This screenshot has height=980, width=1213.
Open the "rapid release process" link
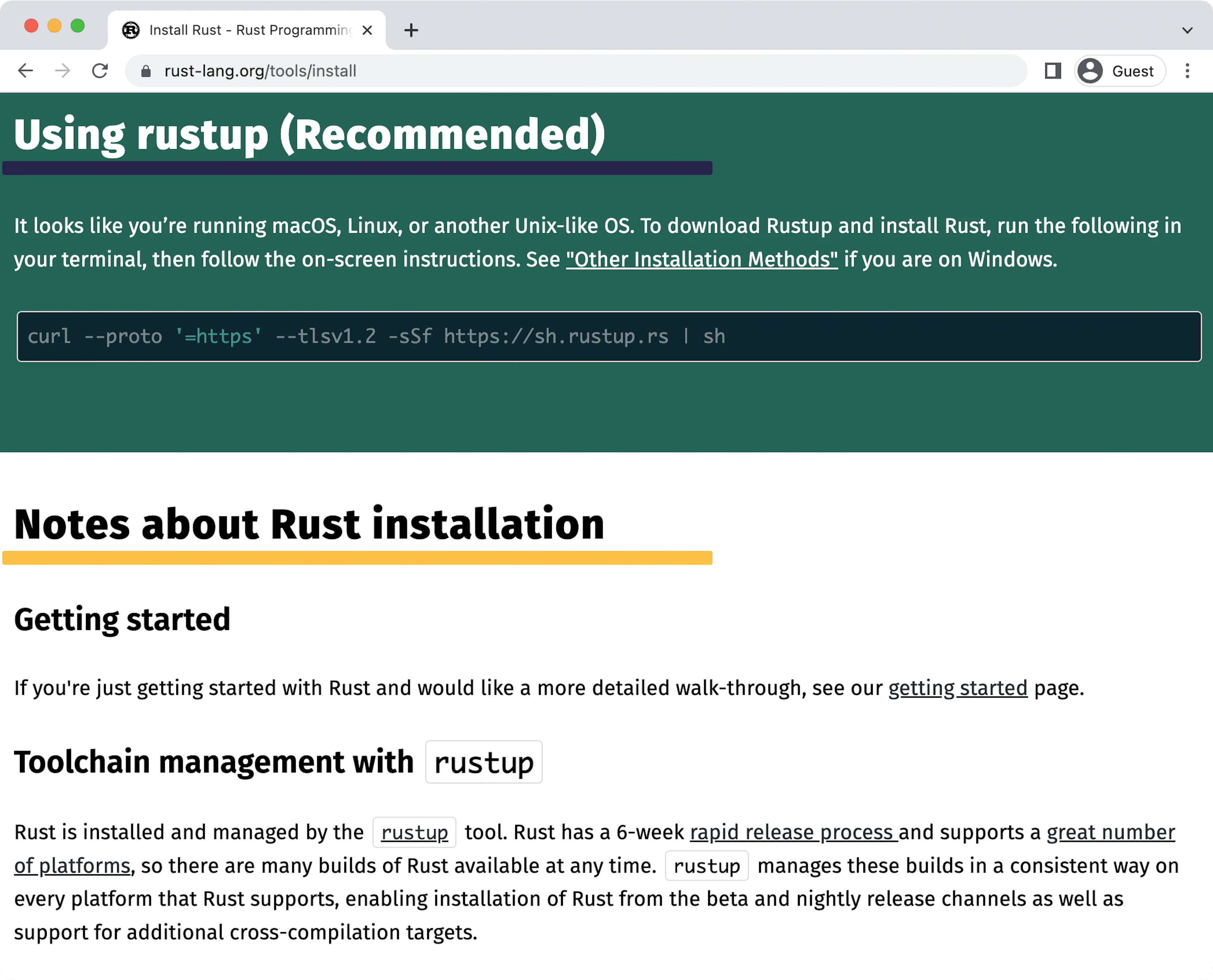pyautogui.click(x=794, y=833)
